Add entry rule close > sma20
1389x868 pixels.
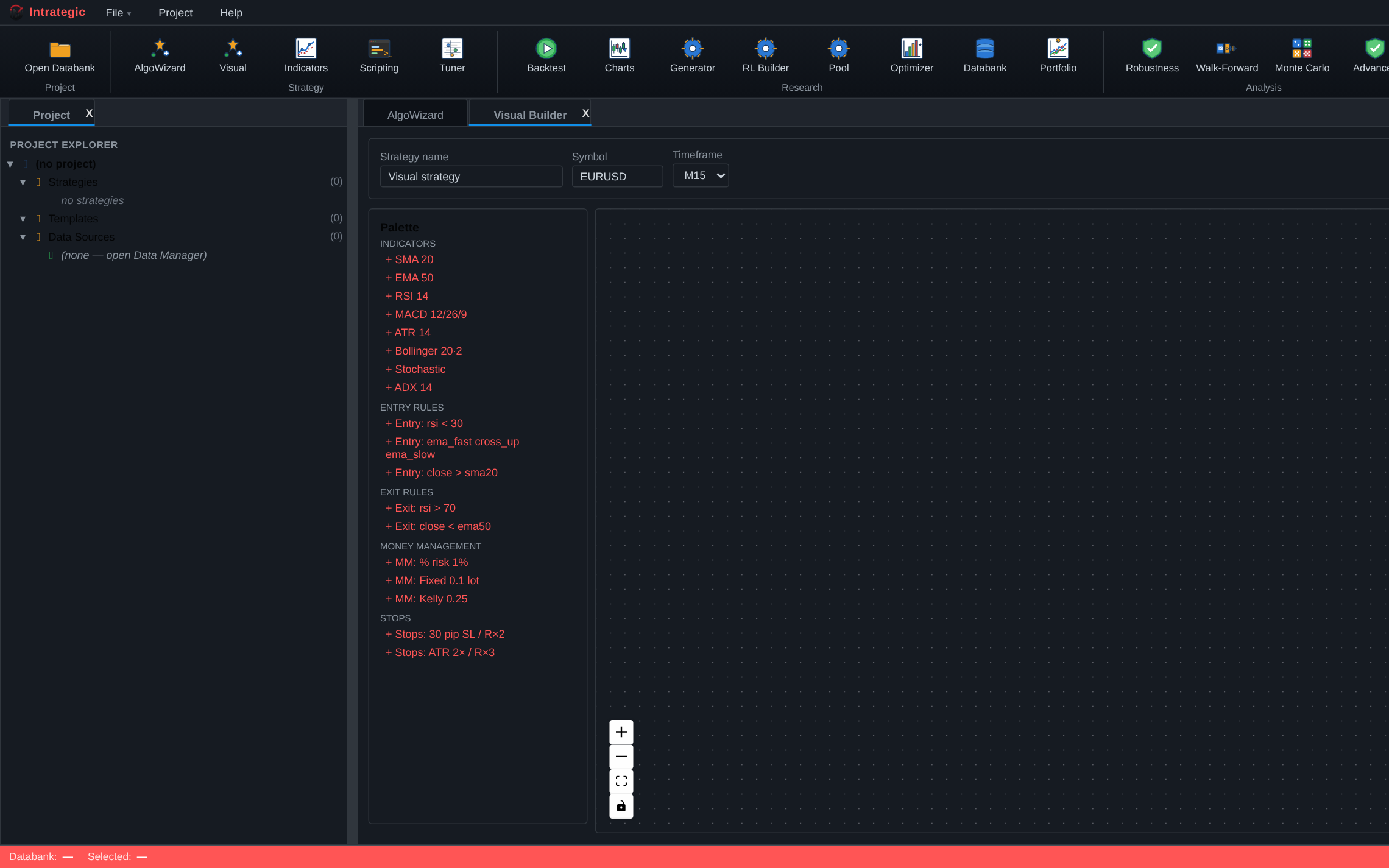[442, 473]
